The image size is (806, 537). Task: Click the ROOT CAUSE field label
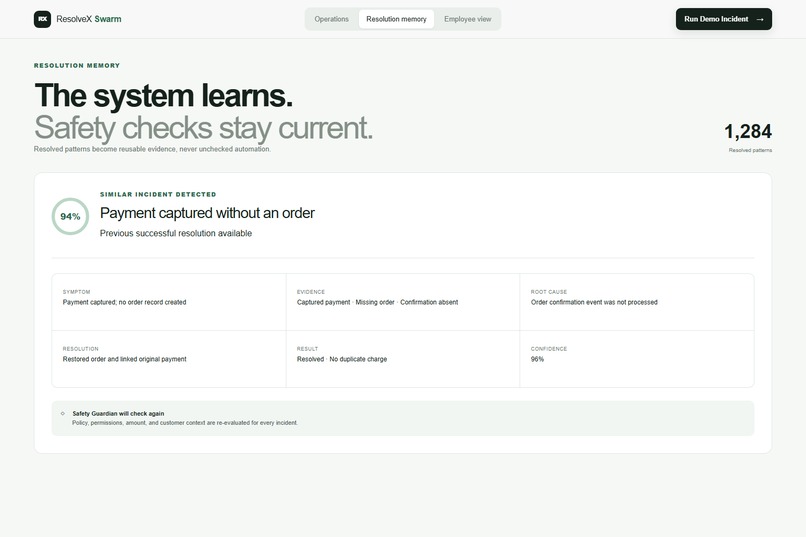click(x=549, y=292)
